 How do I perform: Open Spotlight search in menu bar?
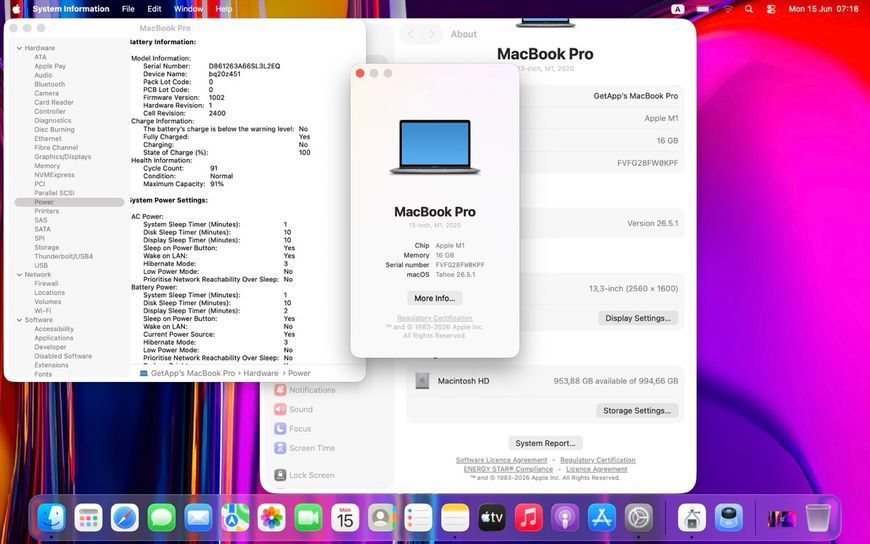[749, 9]
